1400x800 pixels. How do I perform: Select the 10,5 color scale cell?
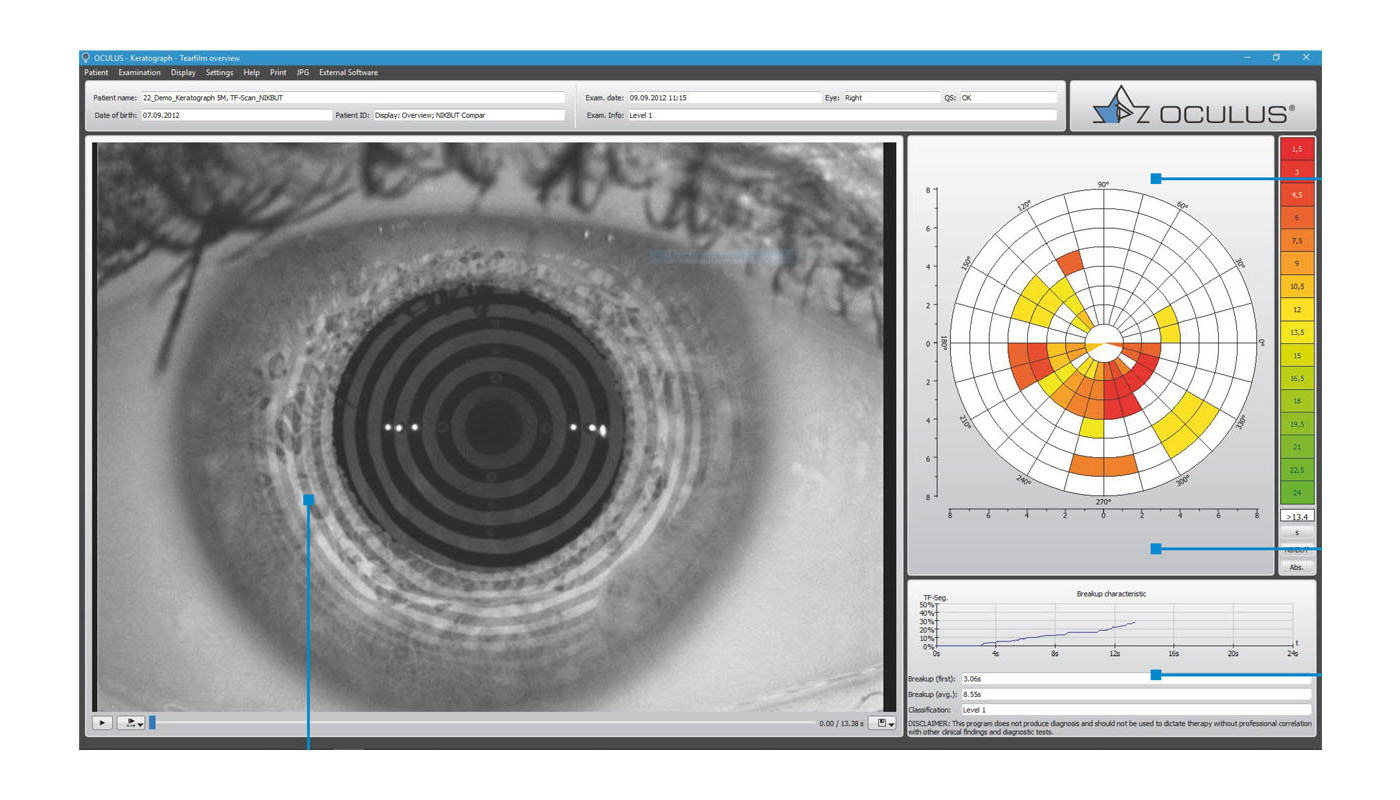1297,287
